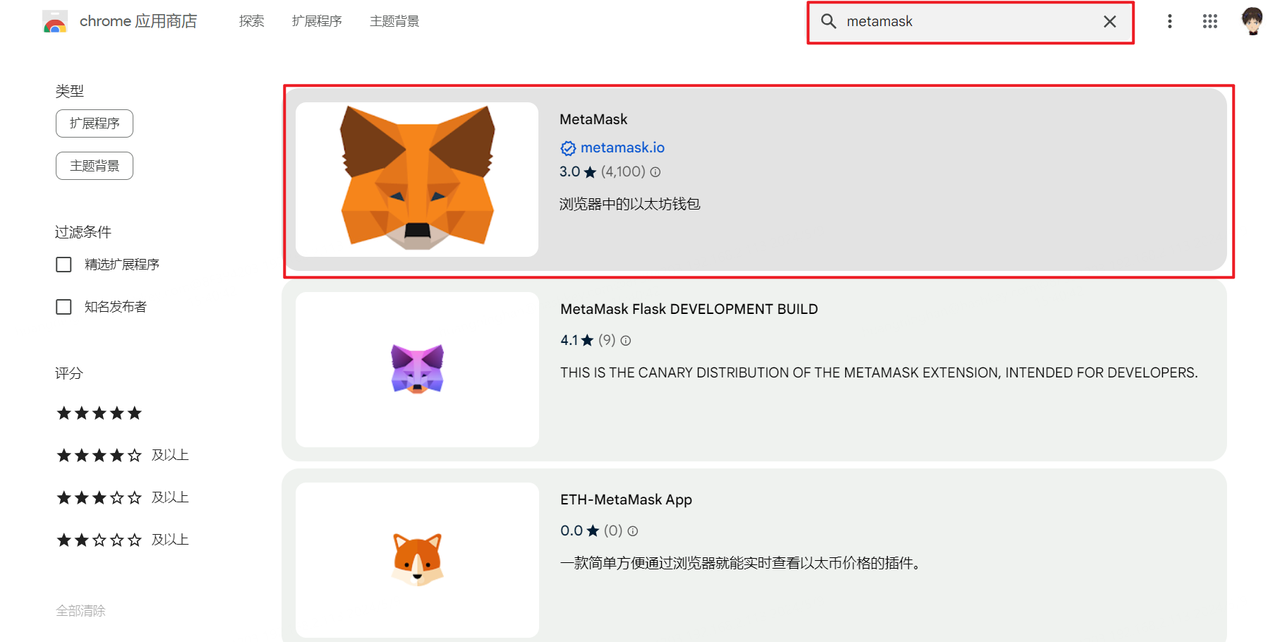
Task: Enable the 知名发布者 checkbox
Action: (64, 307)
